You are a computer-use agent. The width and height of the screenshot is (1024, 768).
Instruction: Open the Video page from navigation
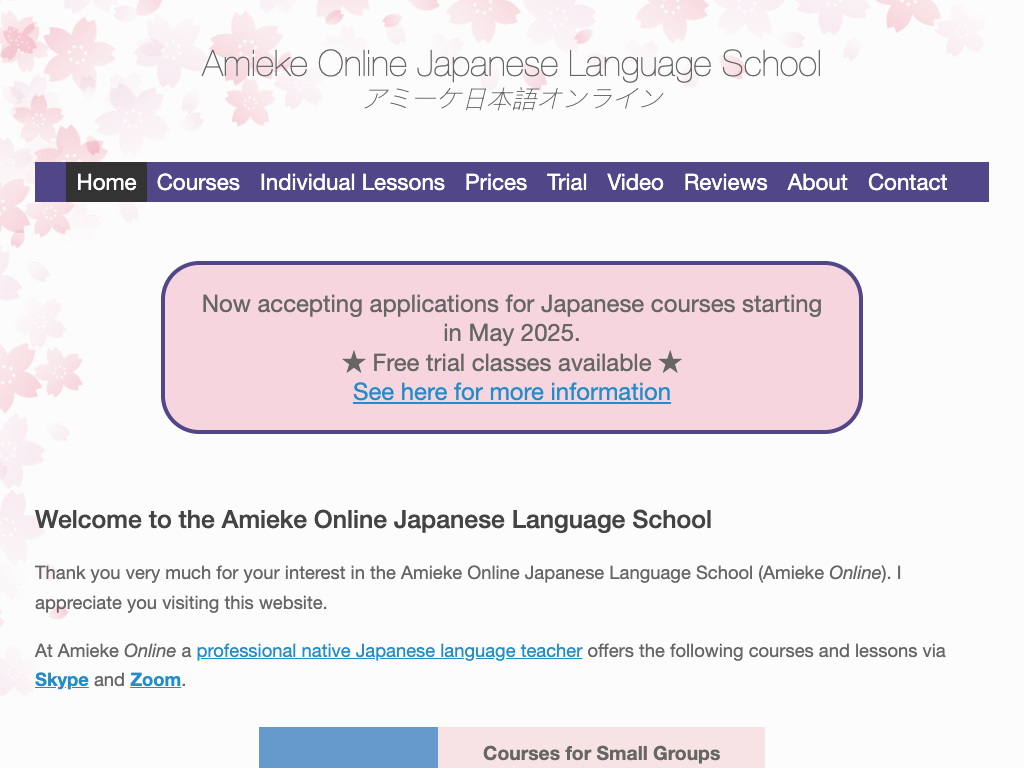pos(635,182)
